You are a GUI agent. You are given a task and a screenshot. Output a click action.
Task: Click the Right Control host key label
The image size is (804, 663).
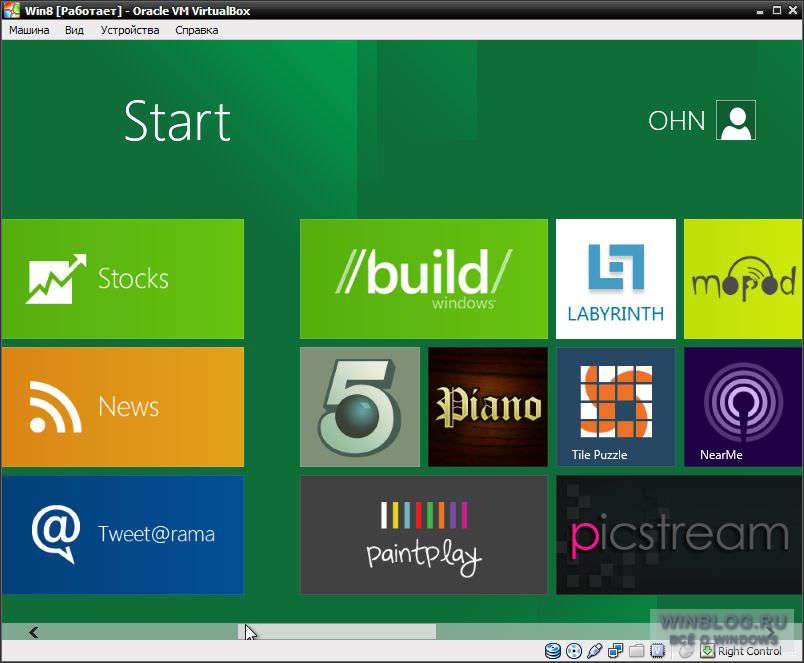750,651
